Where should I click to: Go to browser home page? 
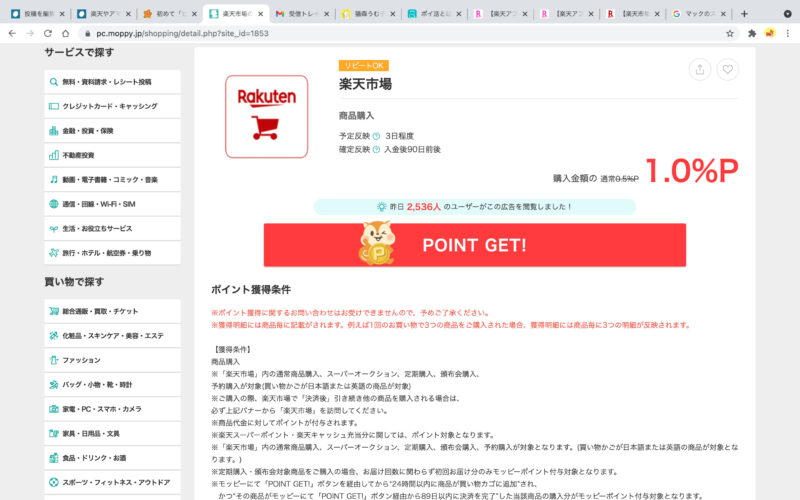[66, 33]
